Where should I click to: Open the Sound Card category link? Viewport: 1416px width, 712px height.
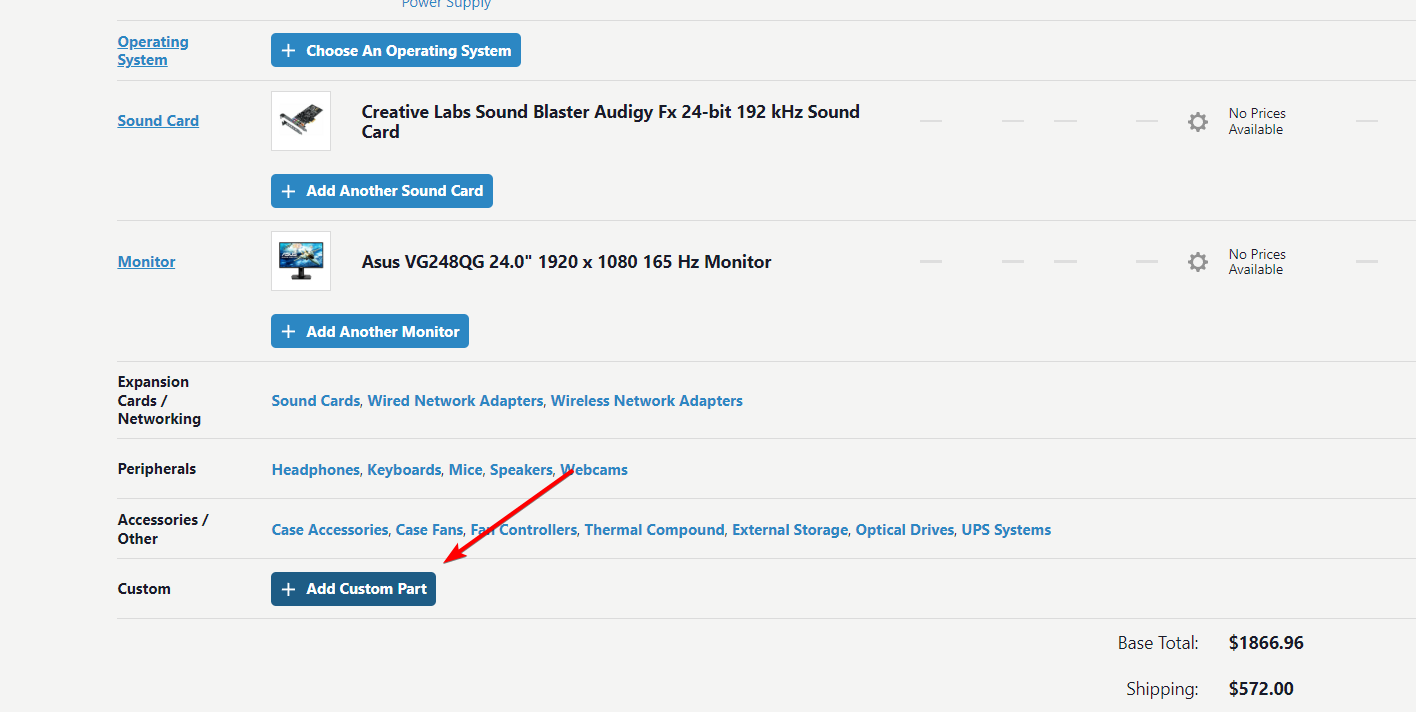click(158, 120)
